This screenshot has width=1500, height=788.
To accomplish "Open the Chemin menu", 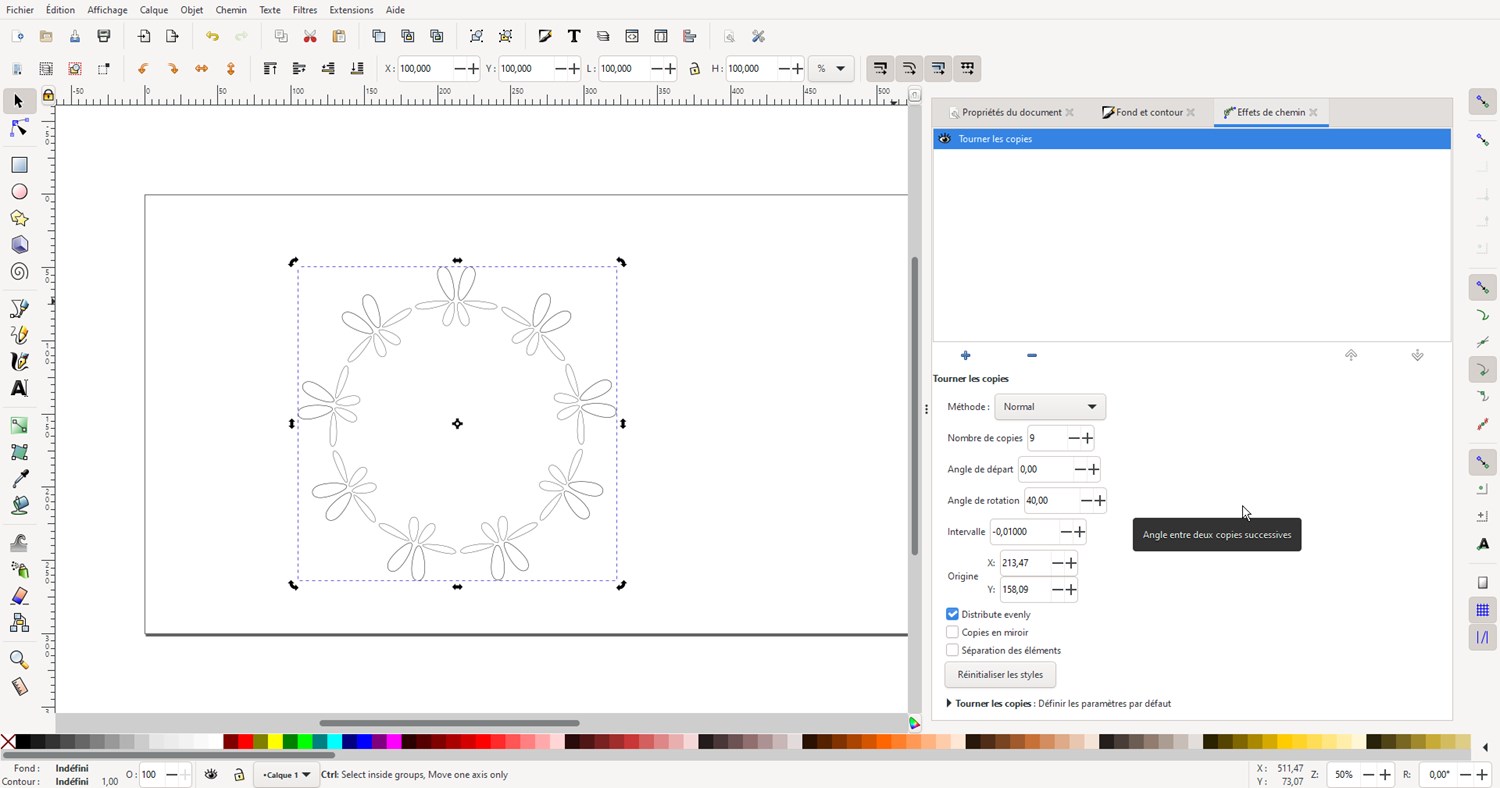I will [231, 10].
